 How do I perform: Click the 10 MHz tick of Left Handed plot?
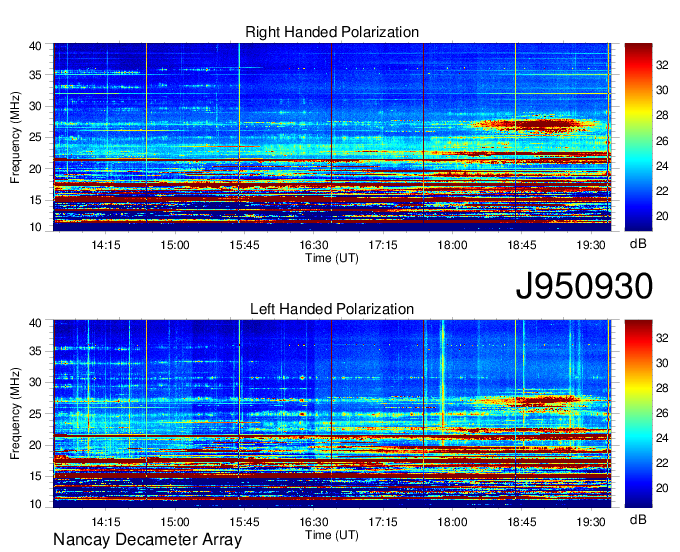35,504
